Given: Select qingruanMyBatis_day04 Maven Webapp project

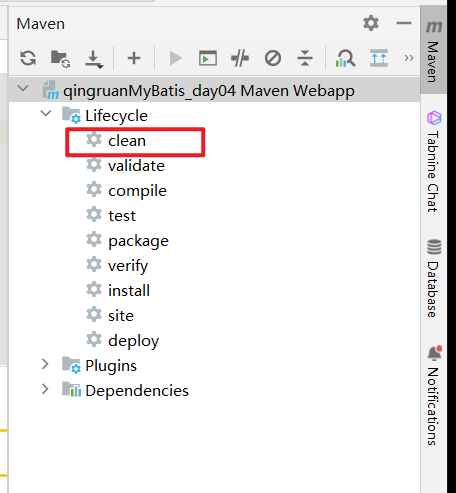Looking at the screenshot, I should pos(209,91).
